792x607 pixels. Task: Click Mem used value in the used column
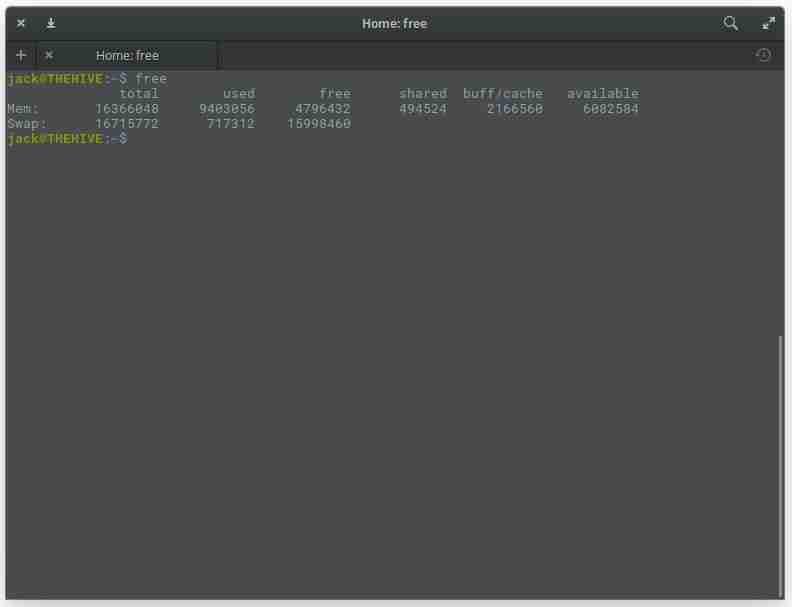coord(227,109)
